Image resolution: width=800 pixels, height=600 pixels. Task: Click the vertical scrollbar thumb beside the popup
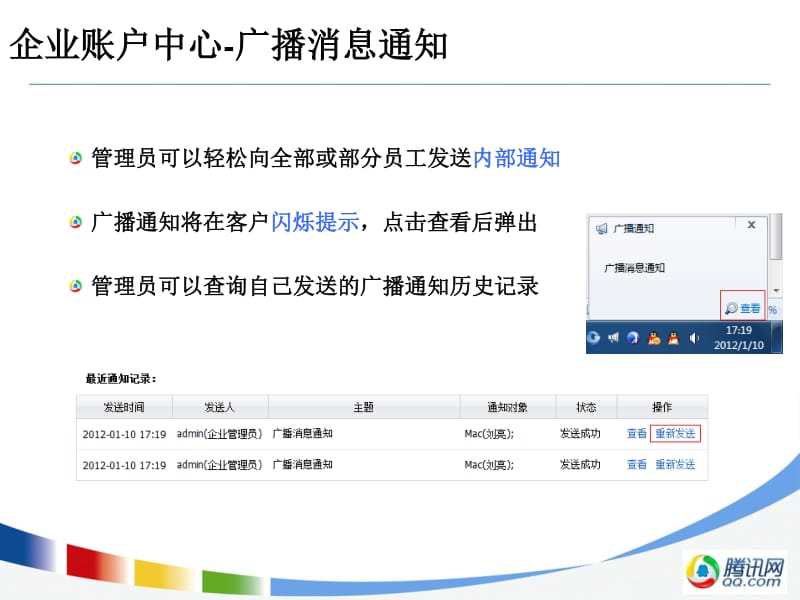point(777,237)
